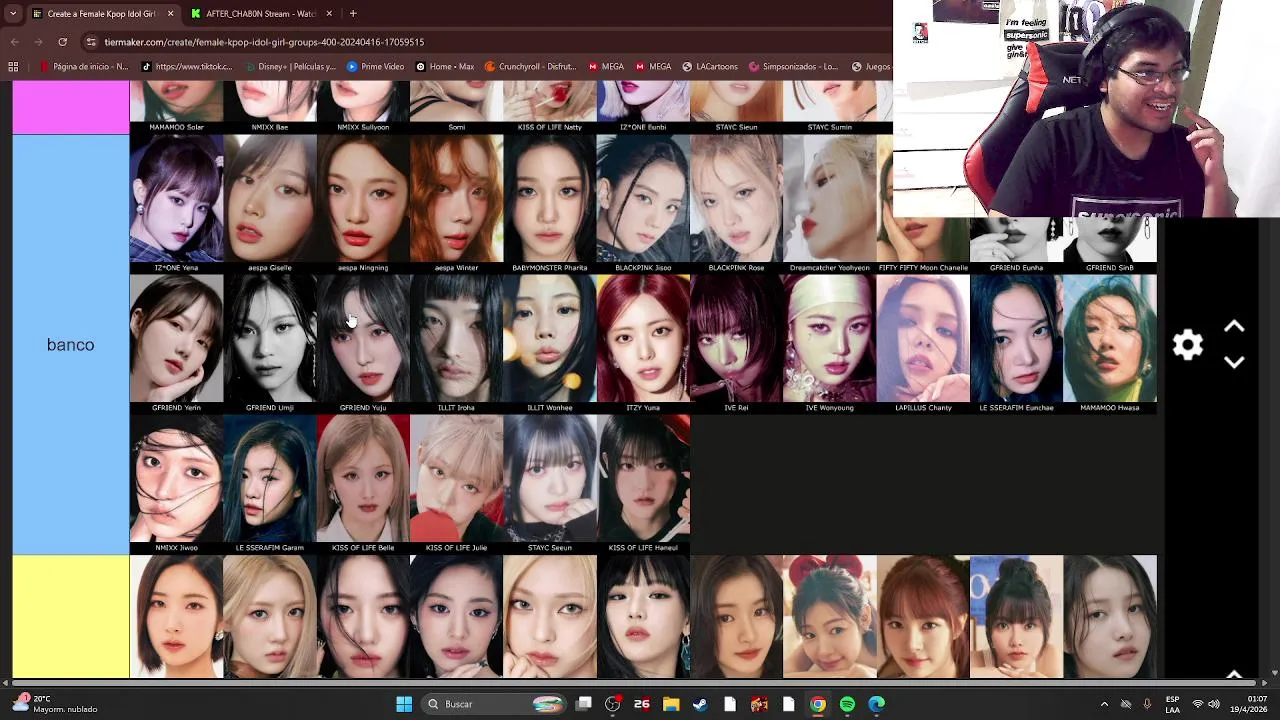Close the AFTER_CHA80N Stream tab
This screenshot has width=1280, height=720.
click(x=329, y=13)
